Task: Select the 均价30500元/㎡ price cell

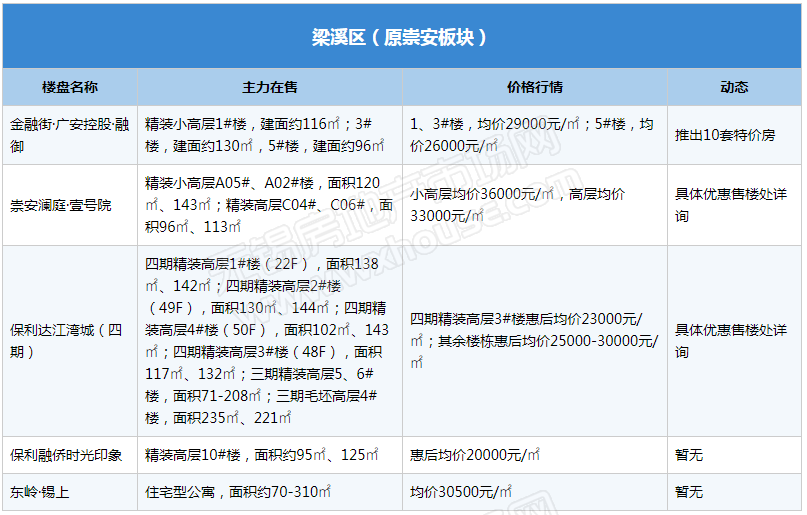Action: tap(535, 493)
